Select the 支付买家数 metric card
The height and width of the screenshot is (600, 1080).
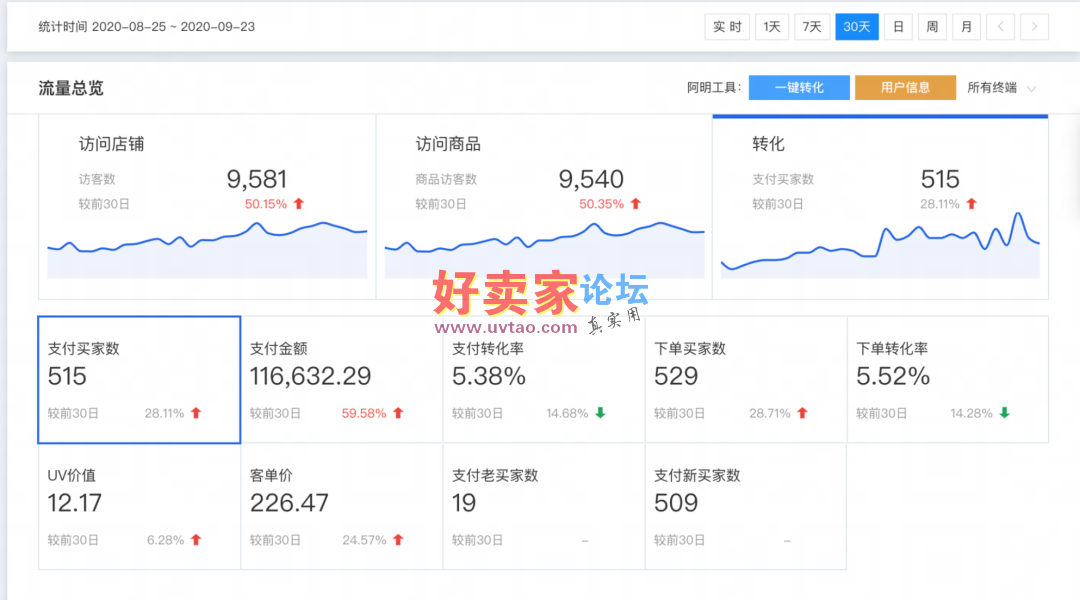139,380
